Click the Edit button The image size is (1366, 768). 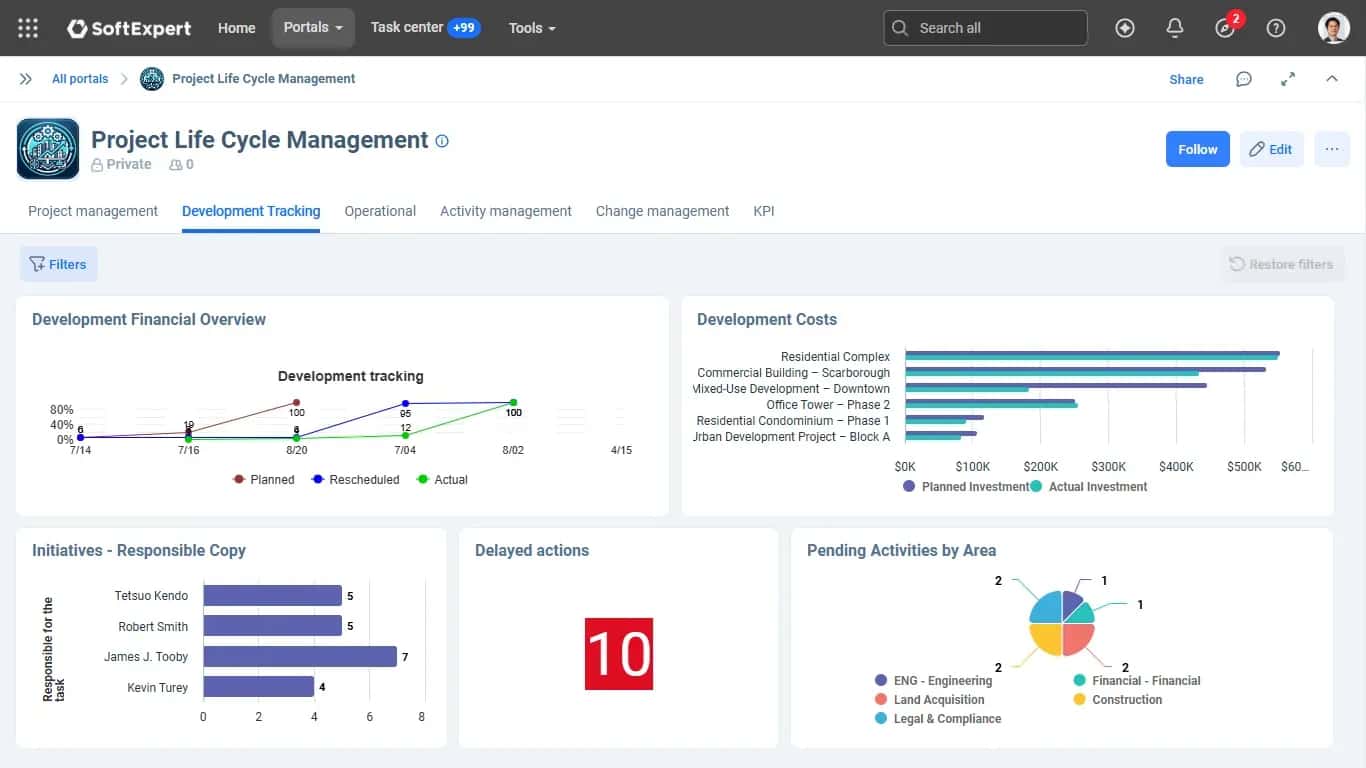point(1271,149)
